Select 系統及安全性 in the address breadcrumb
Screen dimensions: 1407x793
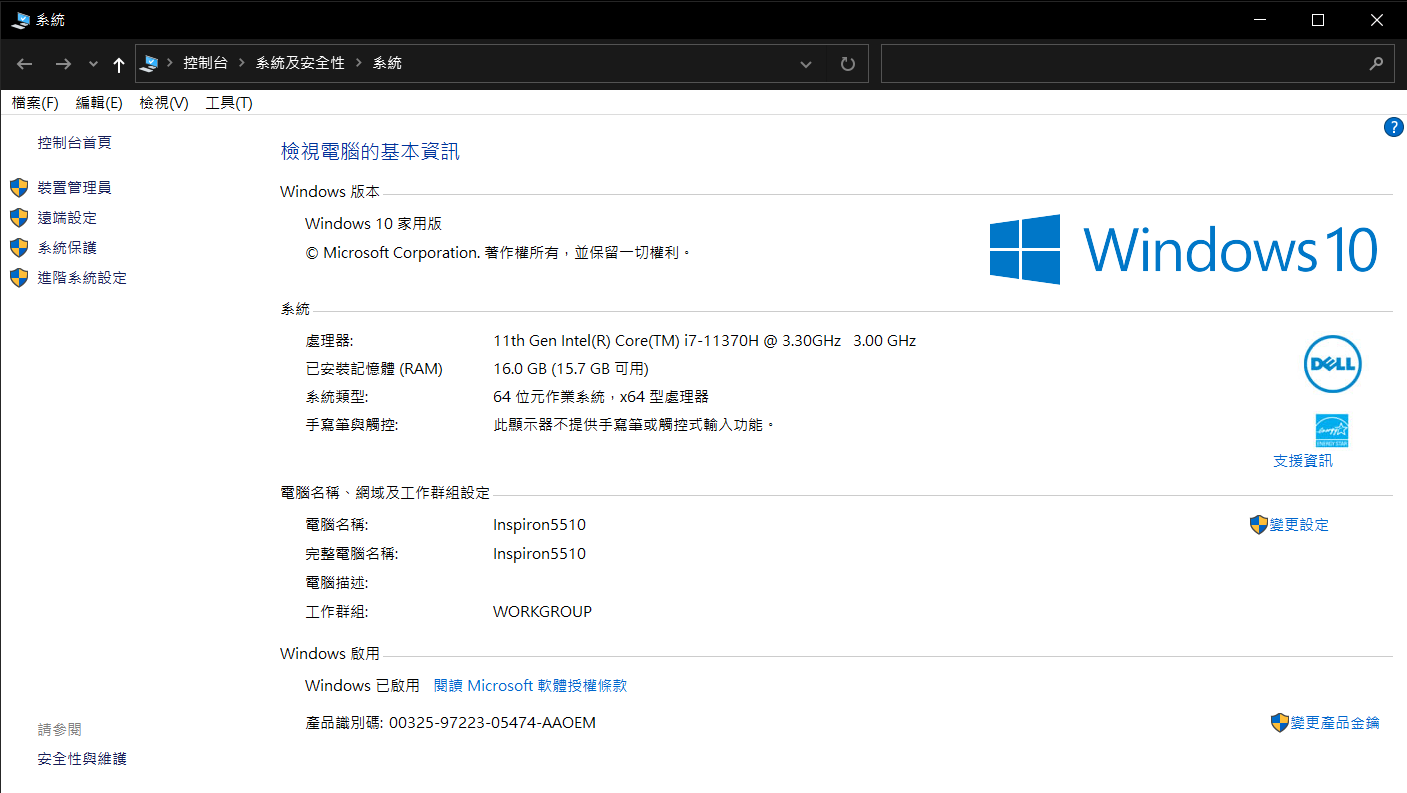tap(300, 63)
